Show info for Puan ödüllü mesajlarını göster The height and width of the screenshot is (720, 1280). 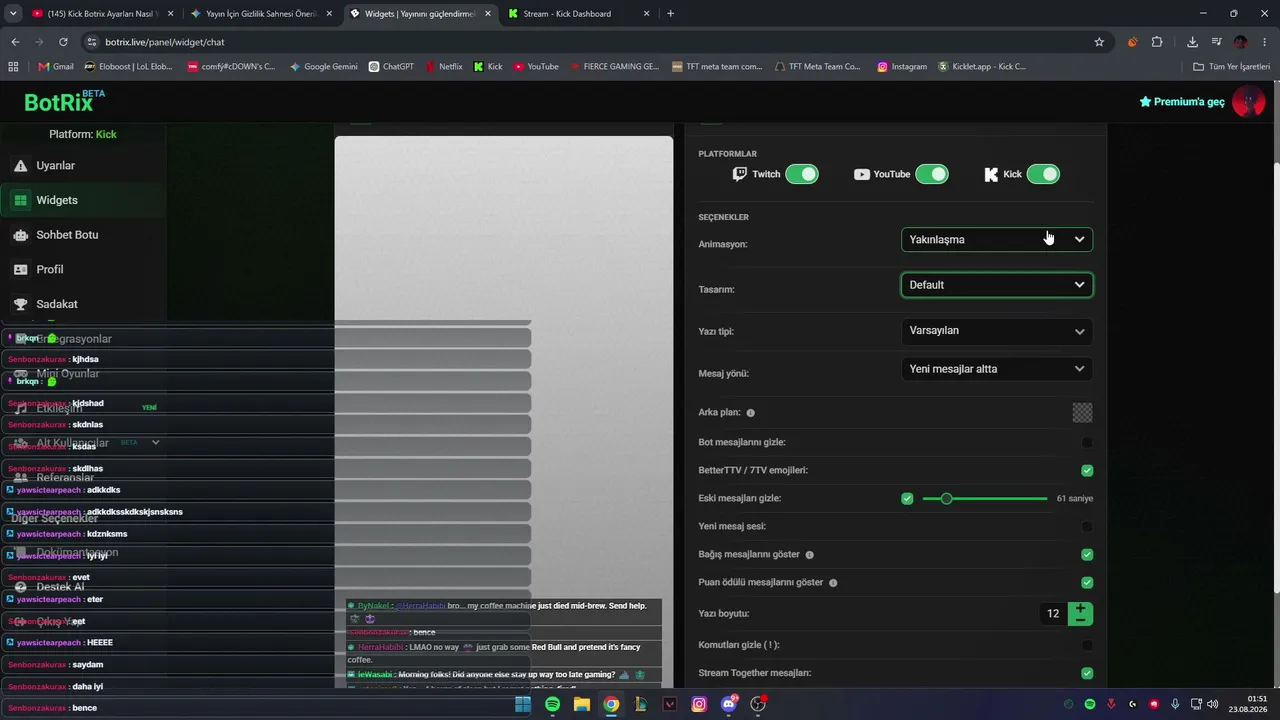tap(833, 583)
